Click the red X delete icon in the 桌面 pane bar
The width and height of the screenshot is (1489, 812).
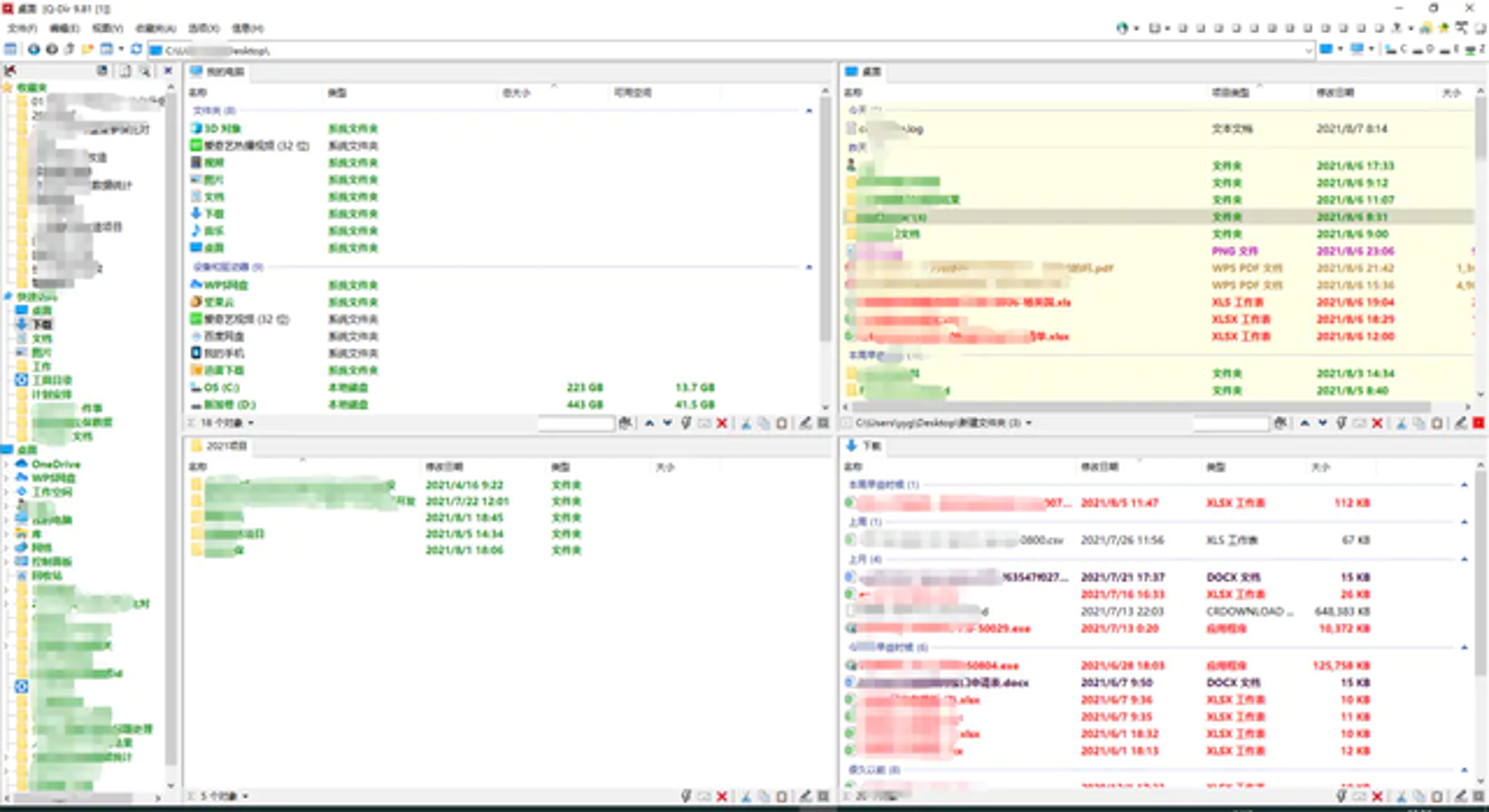(1377, 423)
